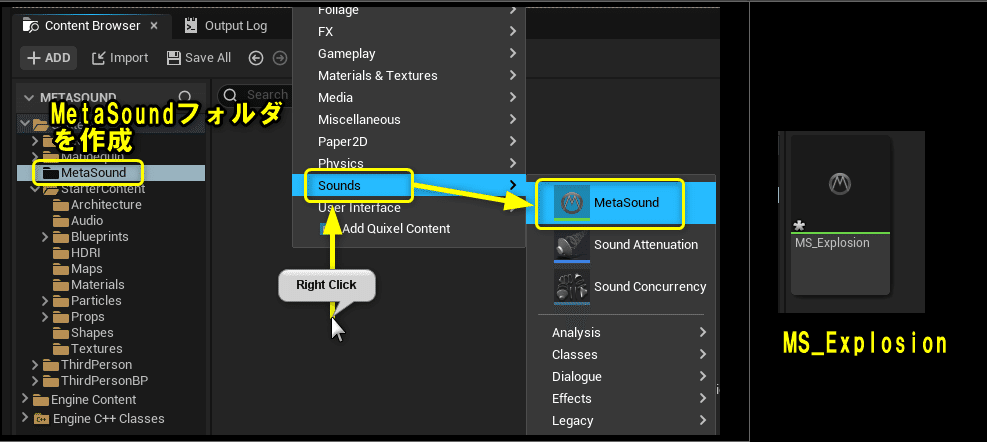Click the folder icon of Architecture

point(61,205)
